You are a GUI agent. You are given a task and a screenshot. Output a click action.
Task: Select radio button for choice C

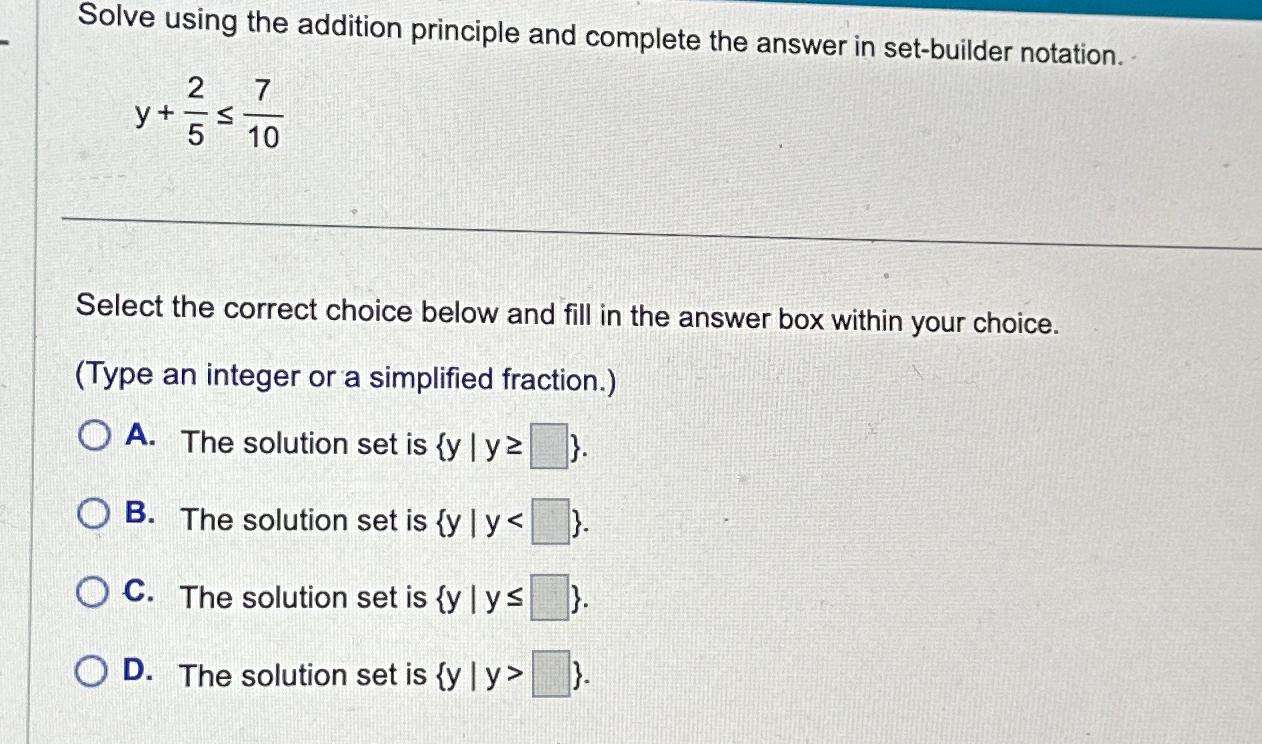point(95,592)
